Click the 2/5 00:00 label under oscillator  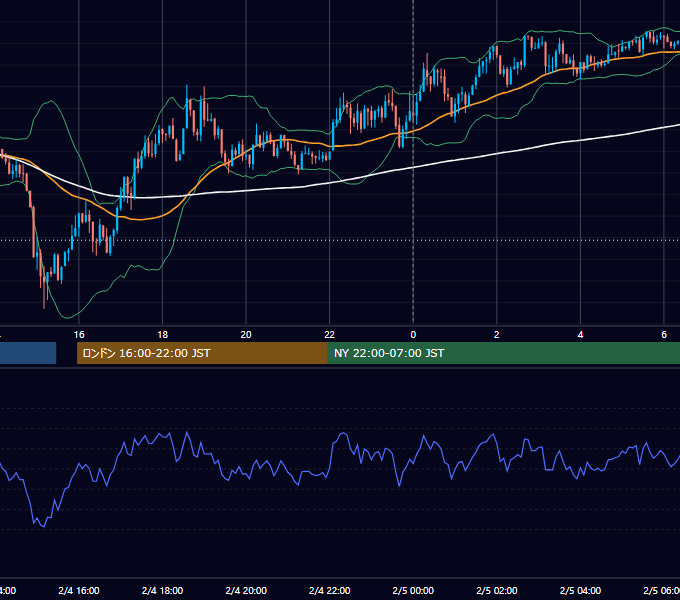(x=413, y=590)
